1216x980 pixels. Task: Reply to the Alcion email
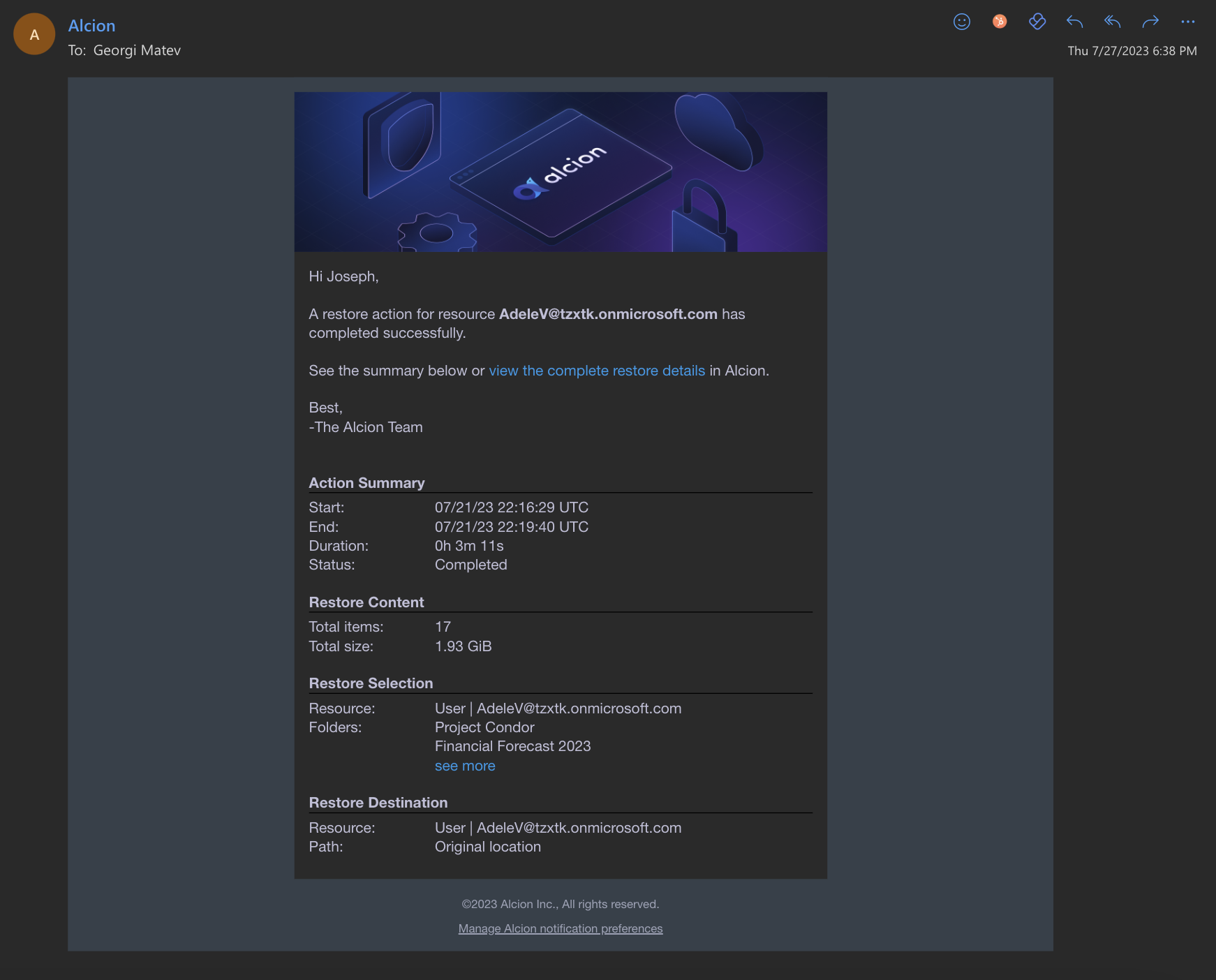pos(1075,22)
